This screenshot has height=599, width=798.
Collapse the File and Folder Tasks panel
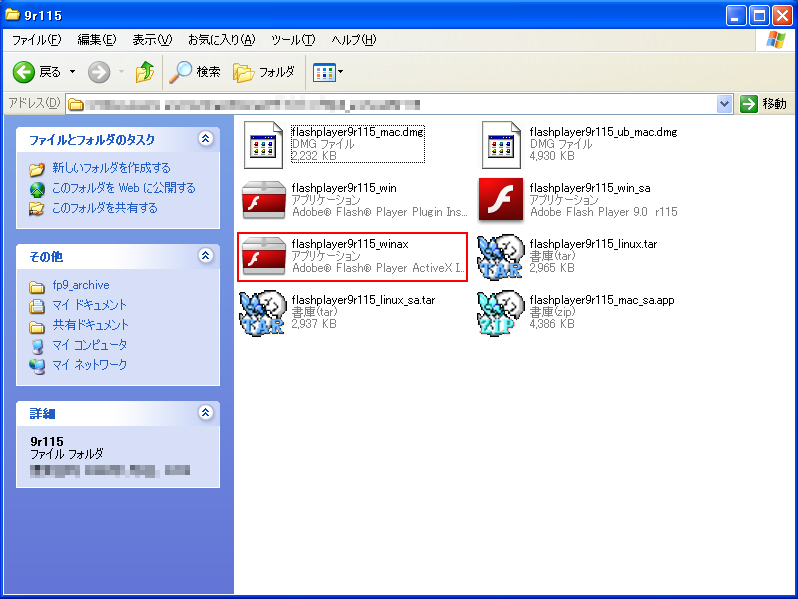click(206, 139)
